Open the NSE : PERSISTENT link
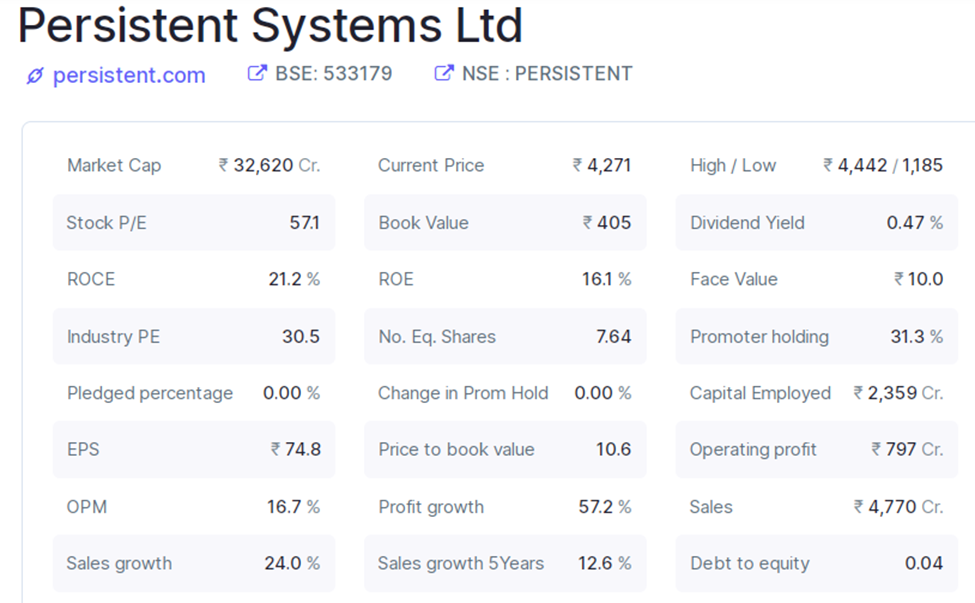Screen dimensions: 975x603 [547, 73]
